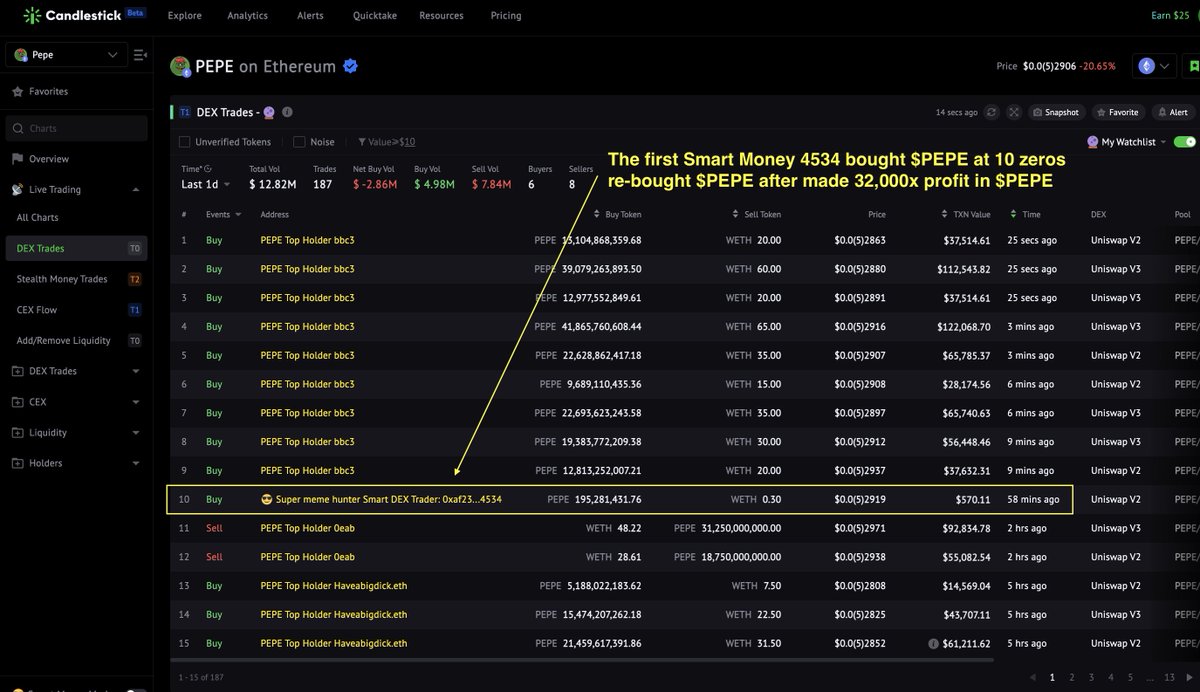Open the Super meme hunter 0xaf23...4534 address
Image resolution: width=1200 pixels, height=692 pixels.
click(381, 499)
